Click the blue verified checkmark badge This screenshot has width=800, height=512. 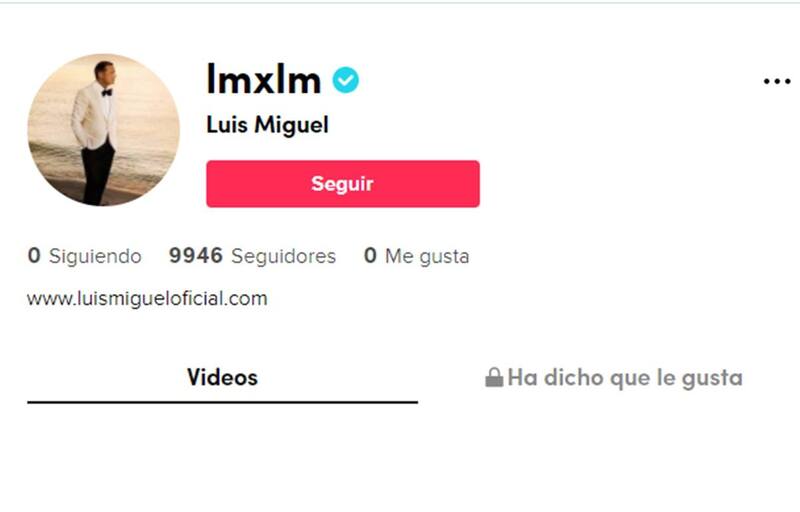pyautogui.click(x=345, y=80)
